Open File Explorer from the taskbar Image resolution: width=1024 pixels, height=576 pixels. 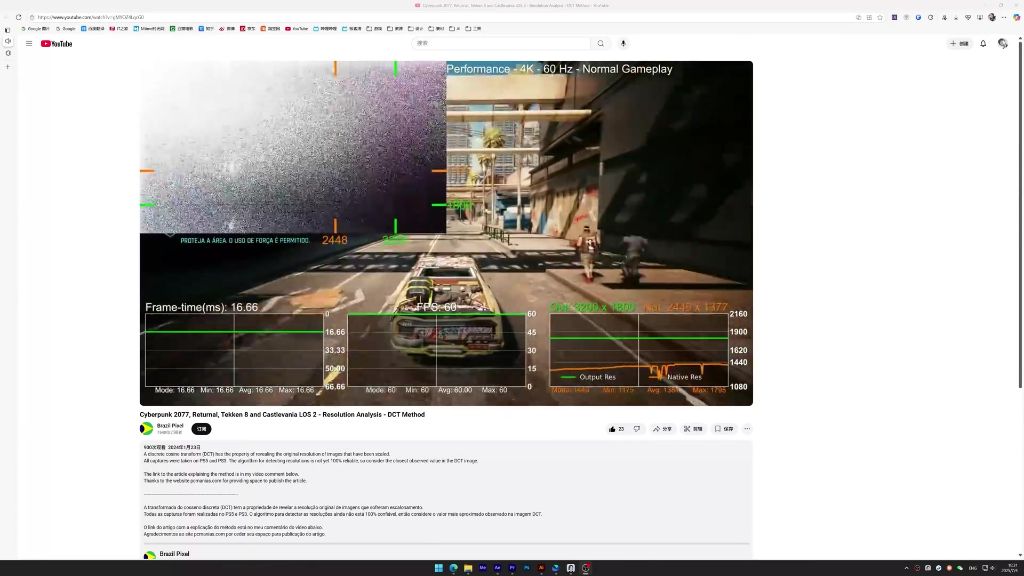pyautogui.click(x=468, y=568)
